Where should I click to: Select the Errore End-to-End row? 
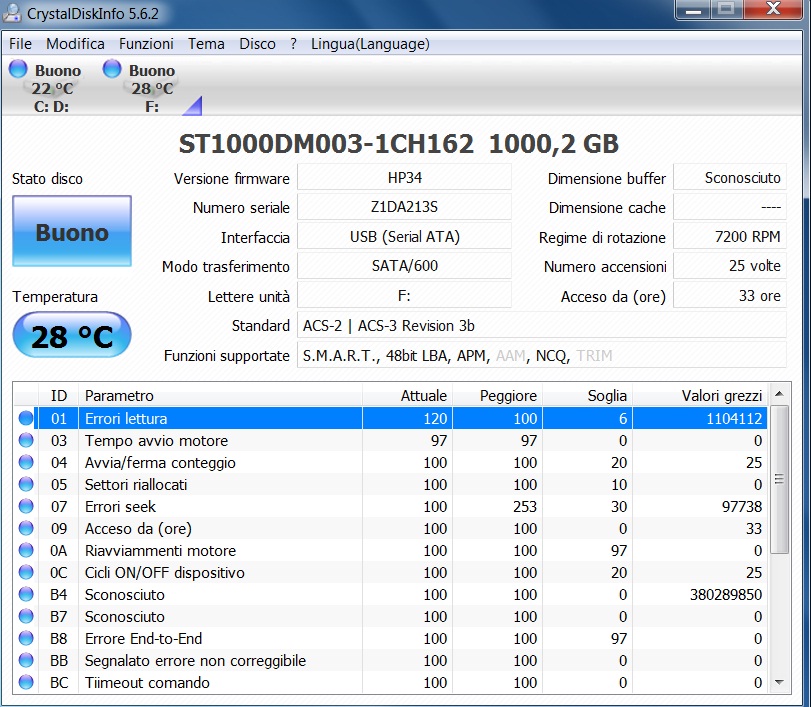(x=391, y=638)
